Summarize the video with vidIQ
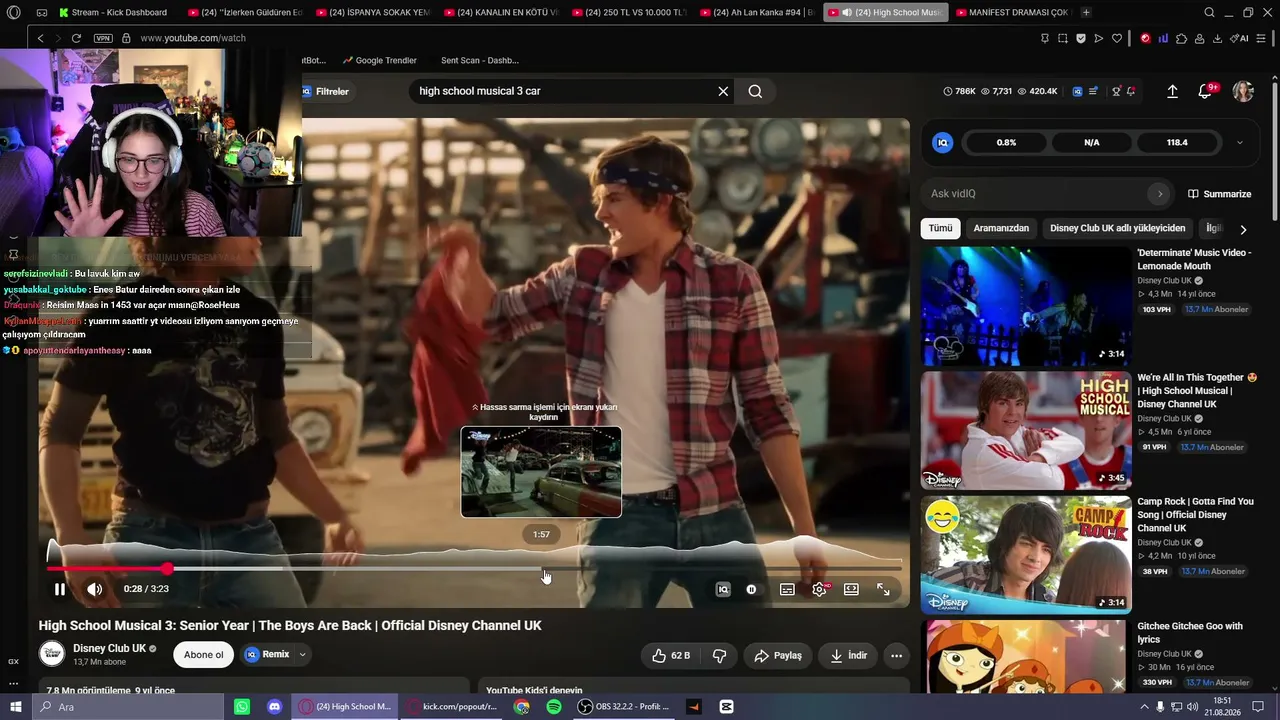Viewport: 1280px width, 720px height. [x=1220, y=194]
